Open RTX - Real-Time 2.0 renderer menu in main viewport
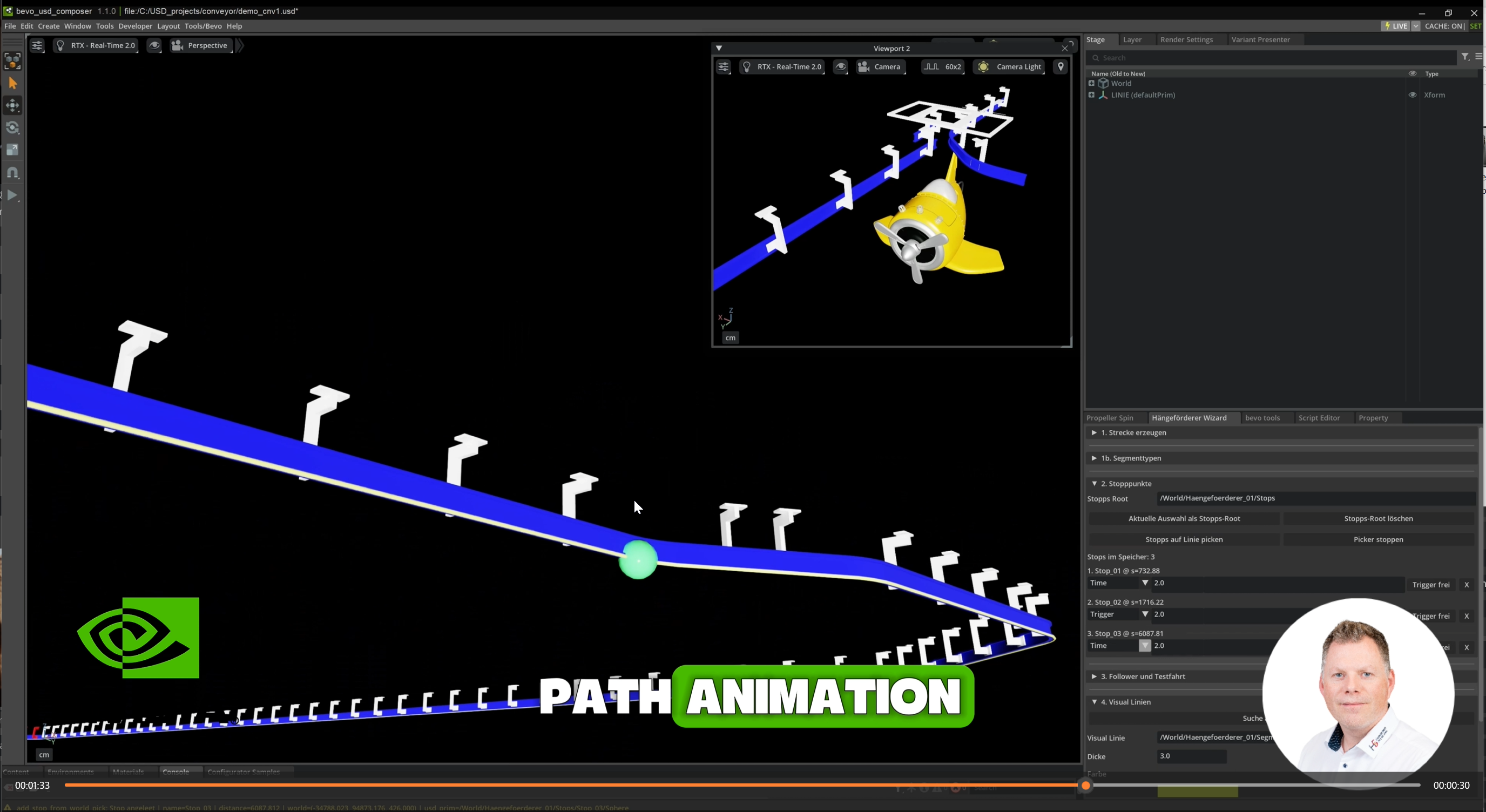This screenshot has width=1486, height=812. (x=96, y=45)
